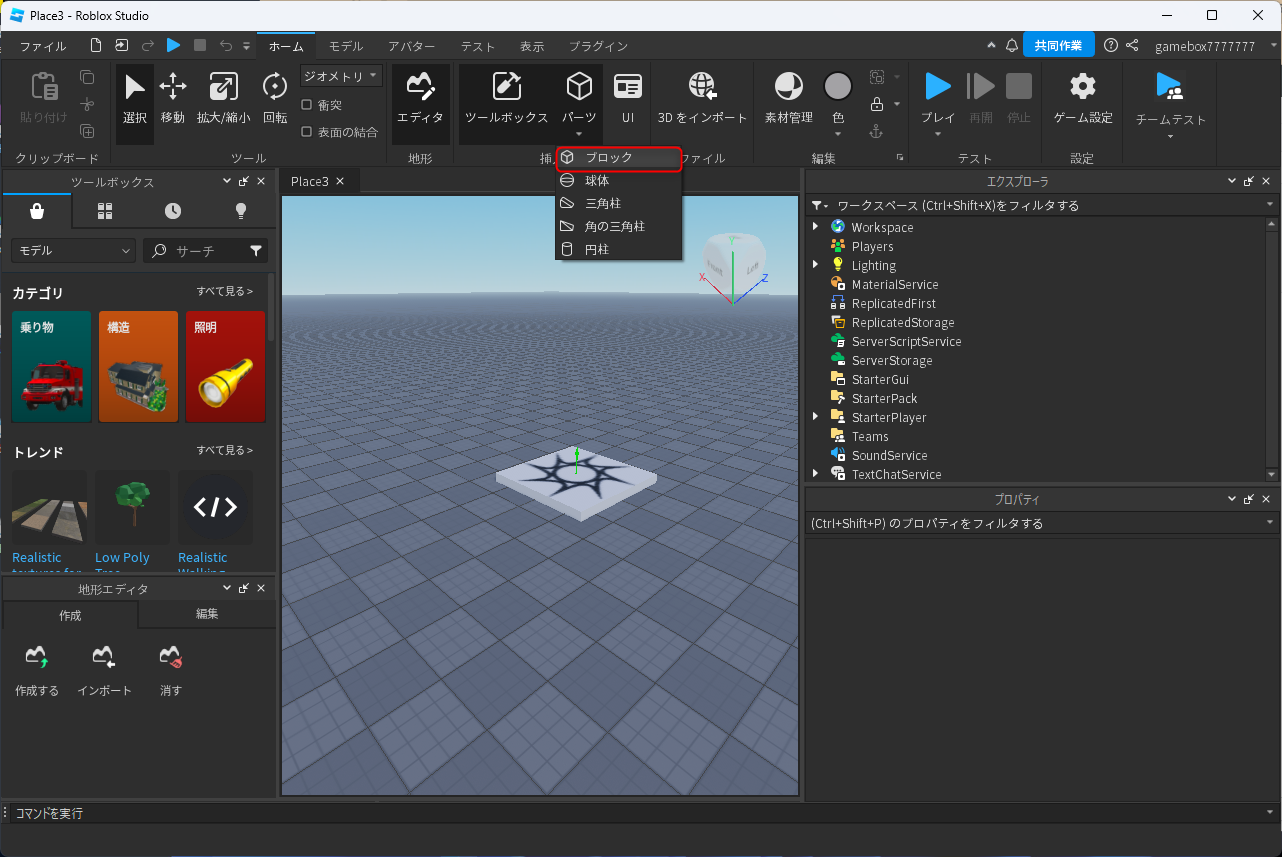Open the ジオメトリ dropdown
The width and height of the screenshot is (1282, 857).
coord(341,76)
